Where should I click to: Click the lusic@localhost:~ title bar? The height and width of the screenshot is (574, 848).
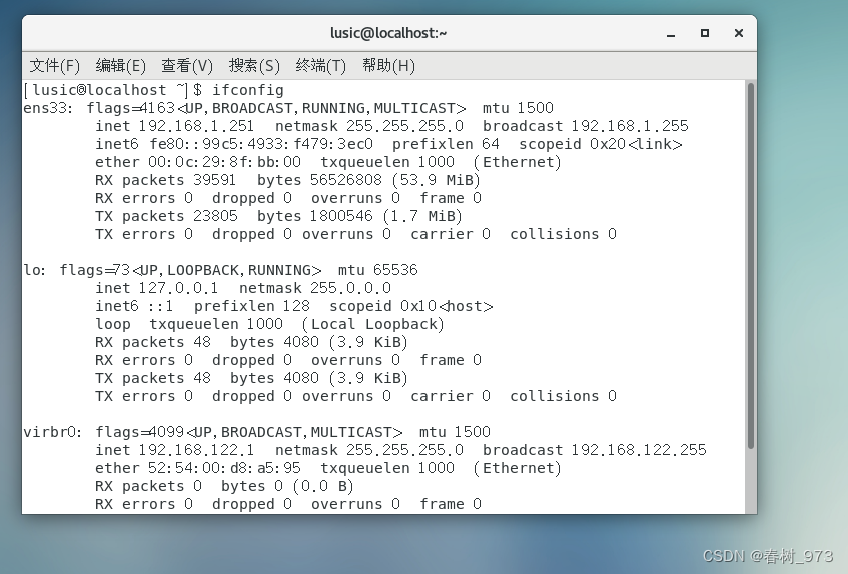coord(389,34)
